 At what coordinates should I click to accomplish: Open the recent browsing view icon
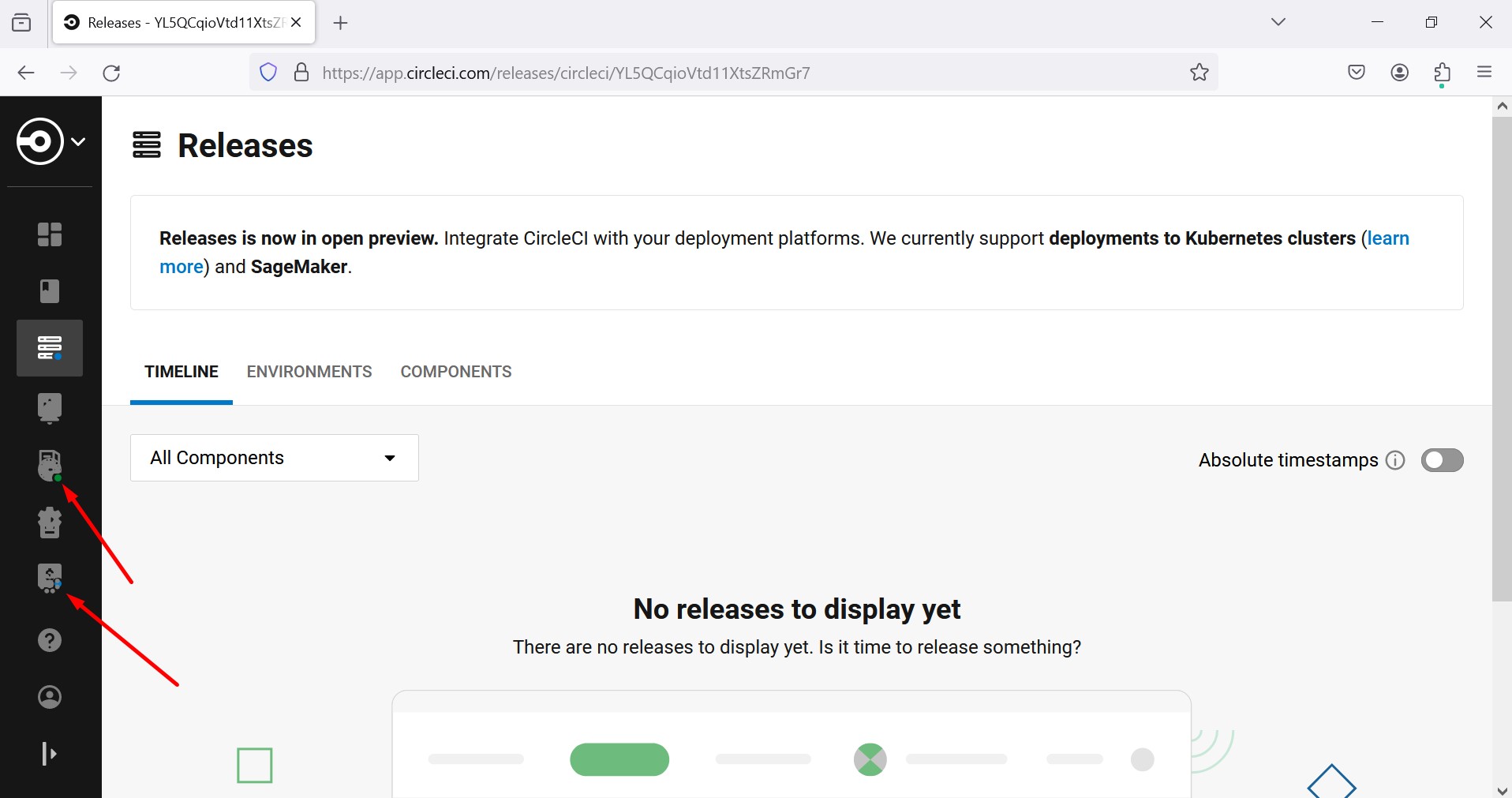(22, 22)
